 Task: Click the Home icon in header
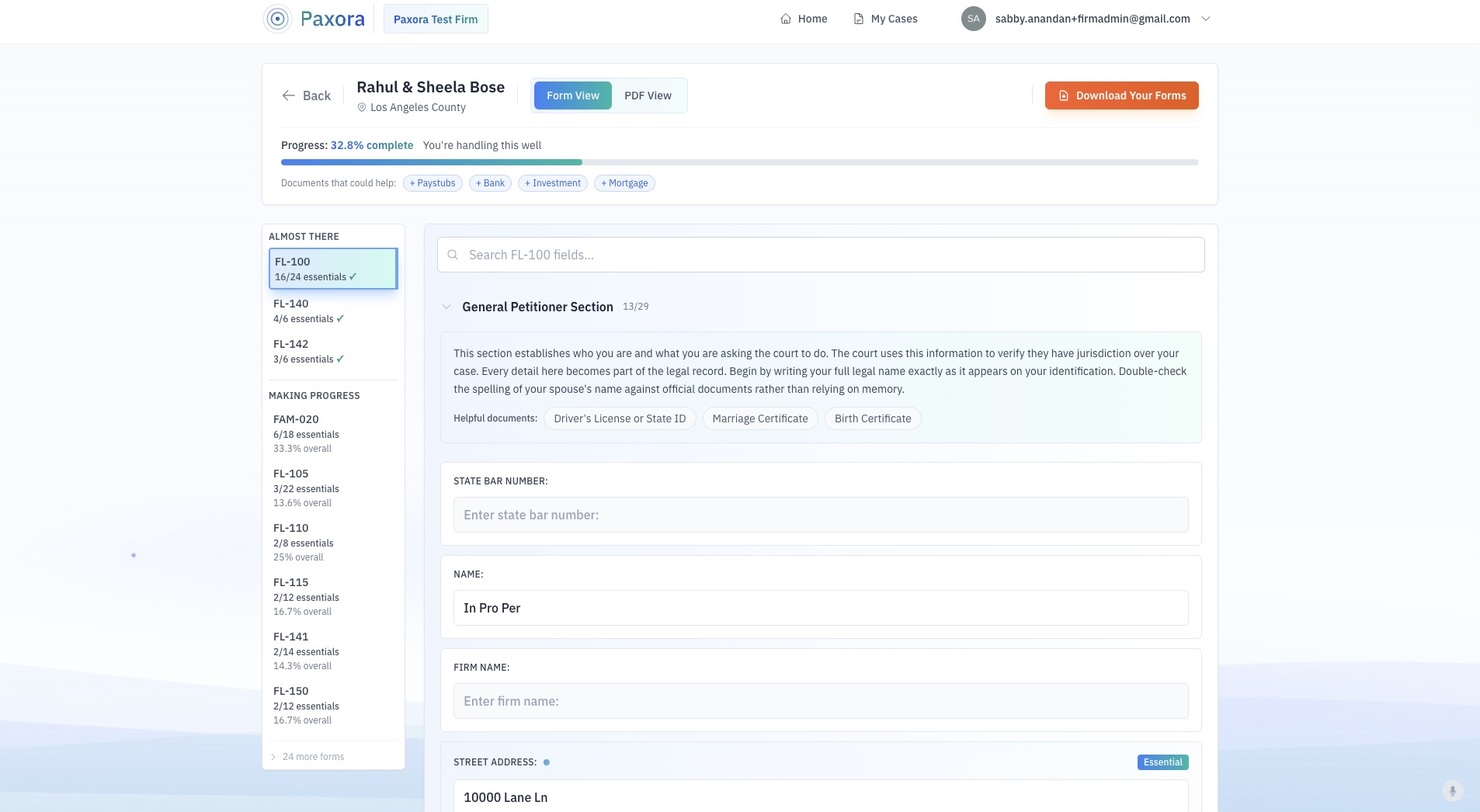785,19
